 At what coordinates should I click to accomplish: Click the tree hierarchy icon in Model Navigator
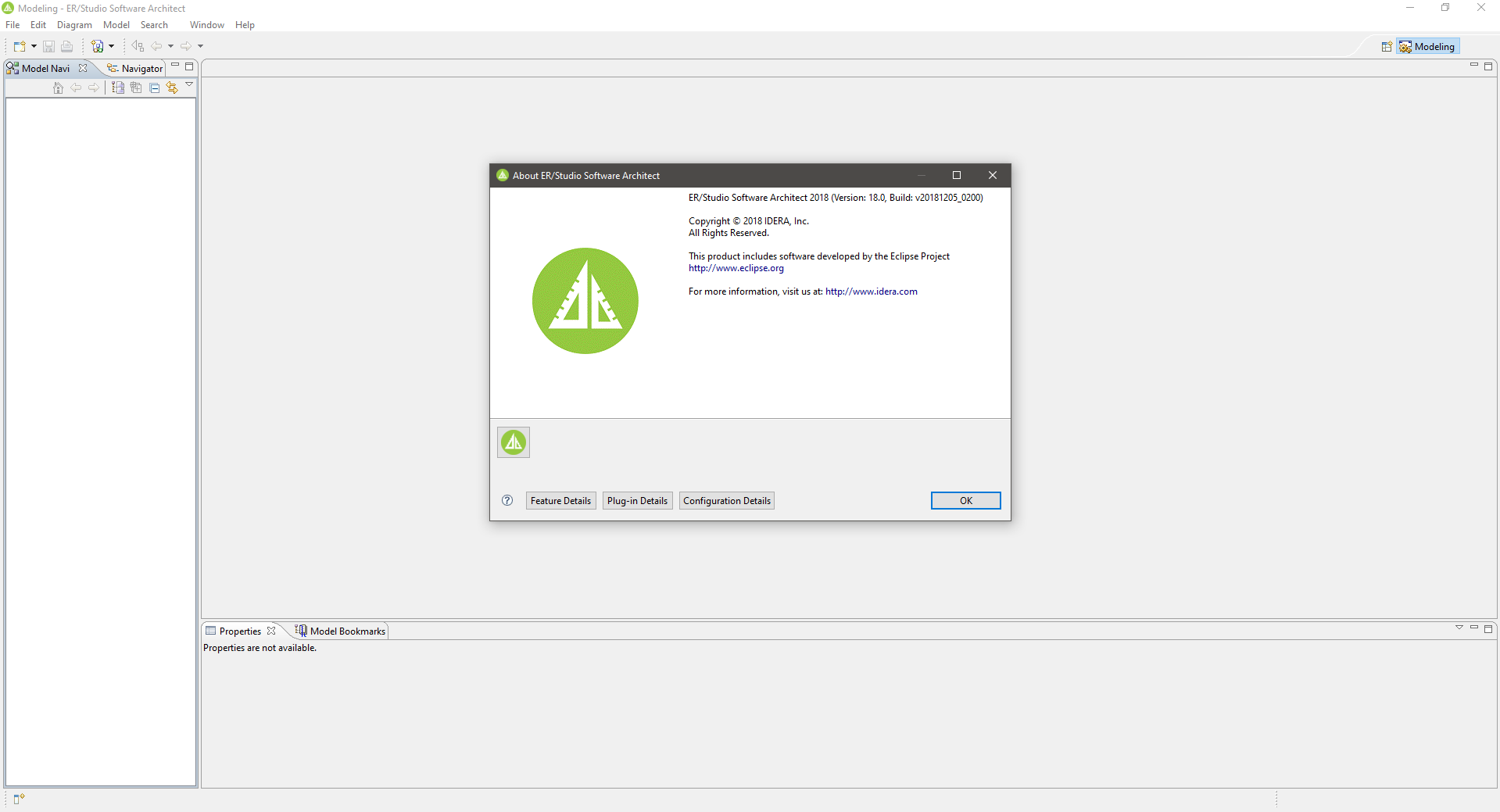point(118,88)
